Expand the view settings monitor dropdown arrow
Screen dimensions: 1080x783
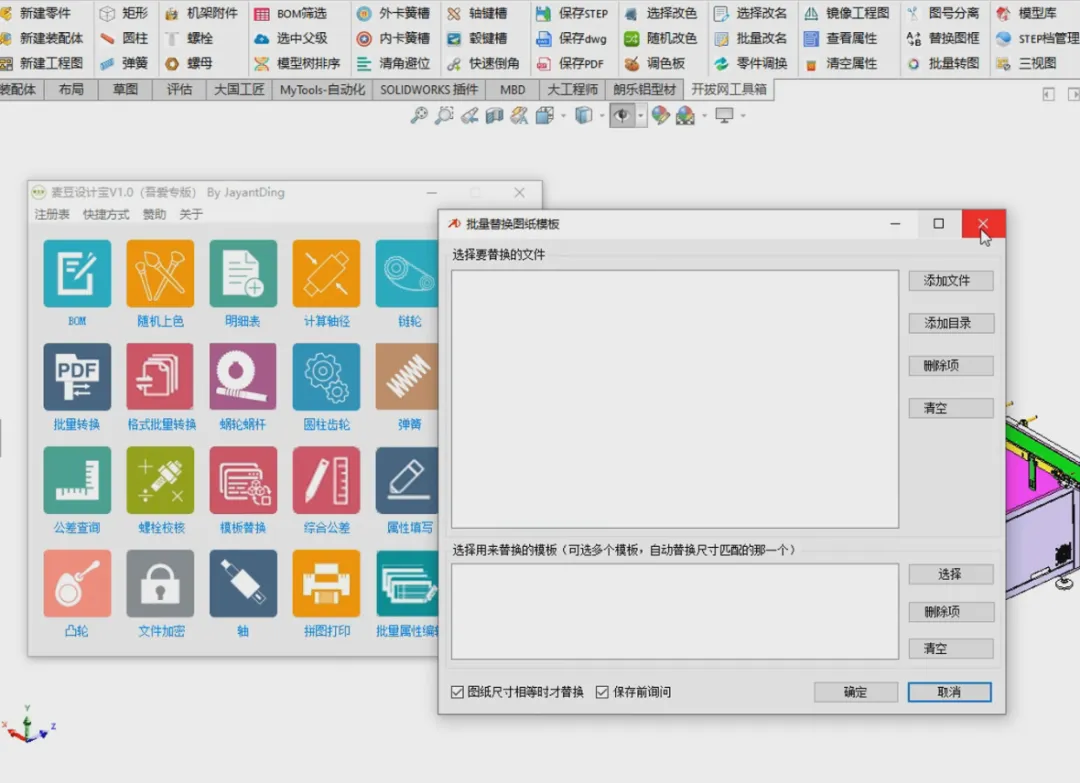point(743,116)
